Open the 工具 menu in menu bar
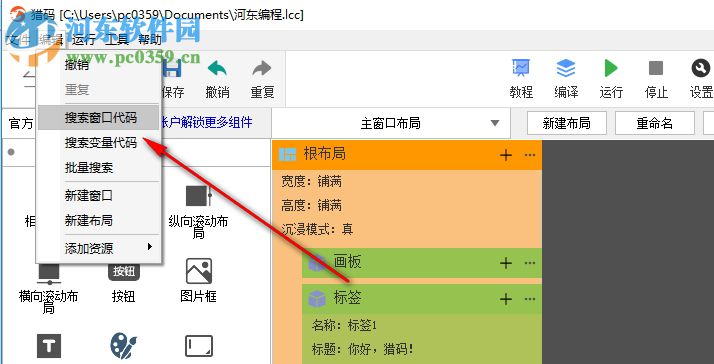Screen dimensions: 714x364 coord(117,40)
